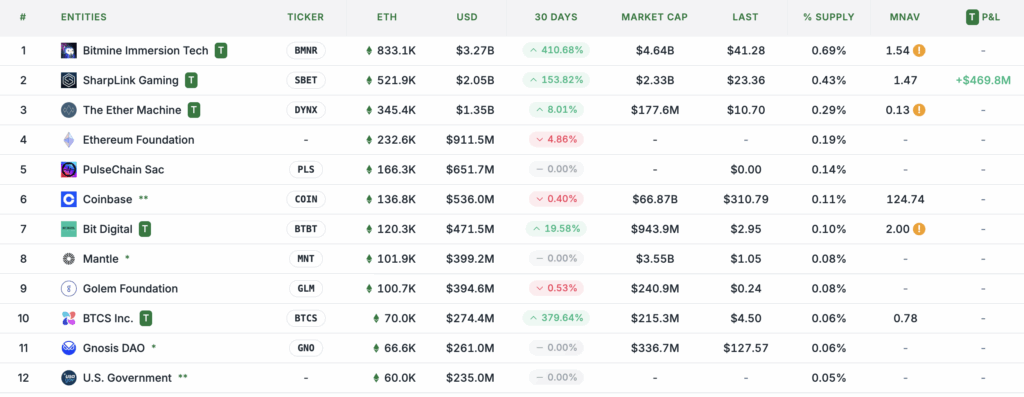Click the T P&L column header
Image resolution: width=1024 pixels, height=397 pixels.
point(983,17)
